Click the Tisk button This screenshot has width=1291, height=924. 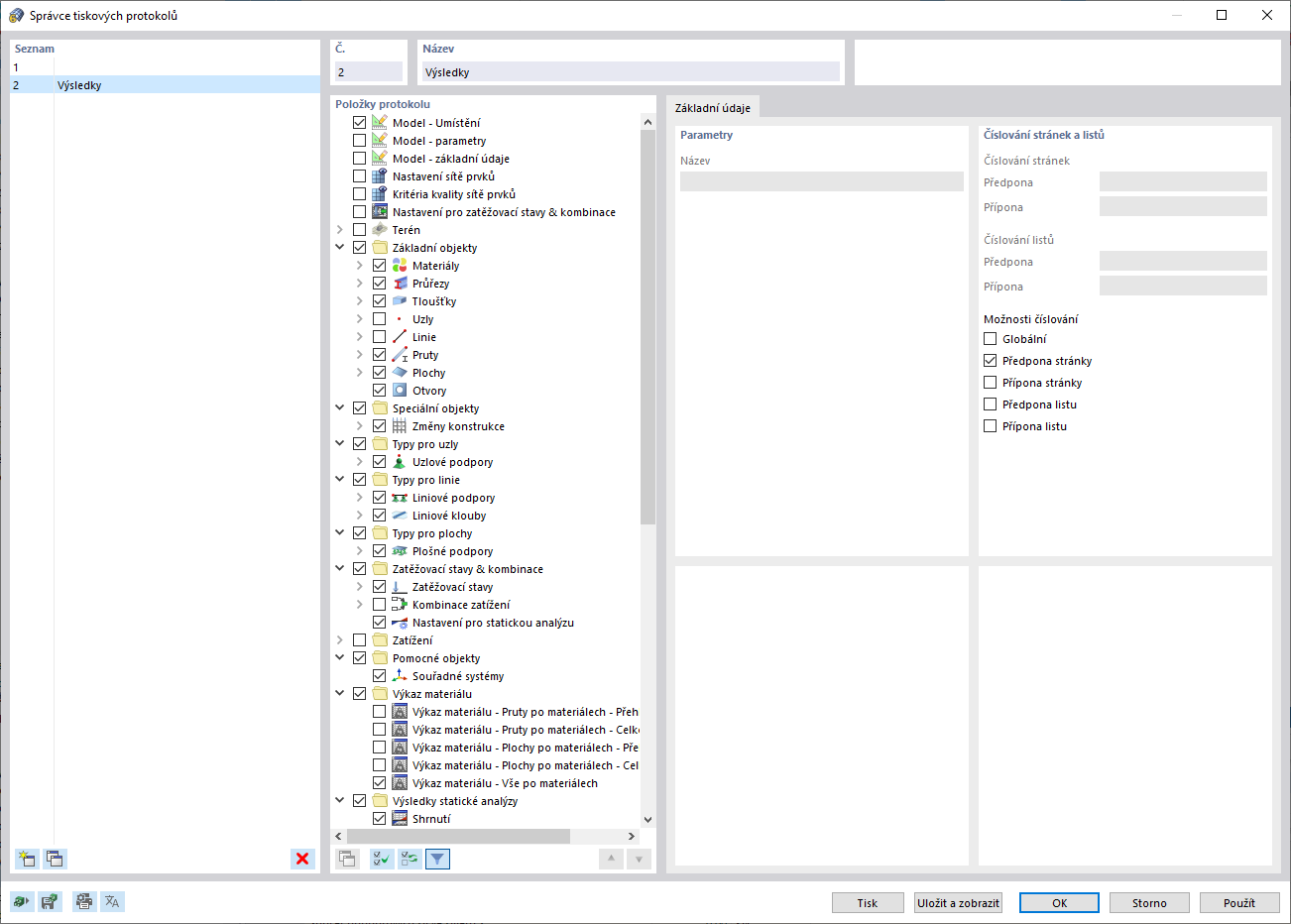tap(868, 903)
